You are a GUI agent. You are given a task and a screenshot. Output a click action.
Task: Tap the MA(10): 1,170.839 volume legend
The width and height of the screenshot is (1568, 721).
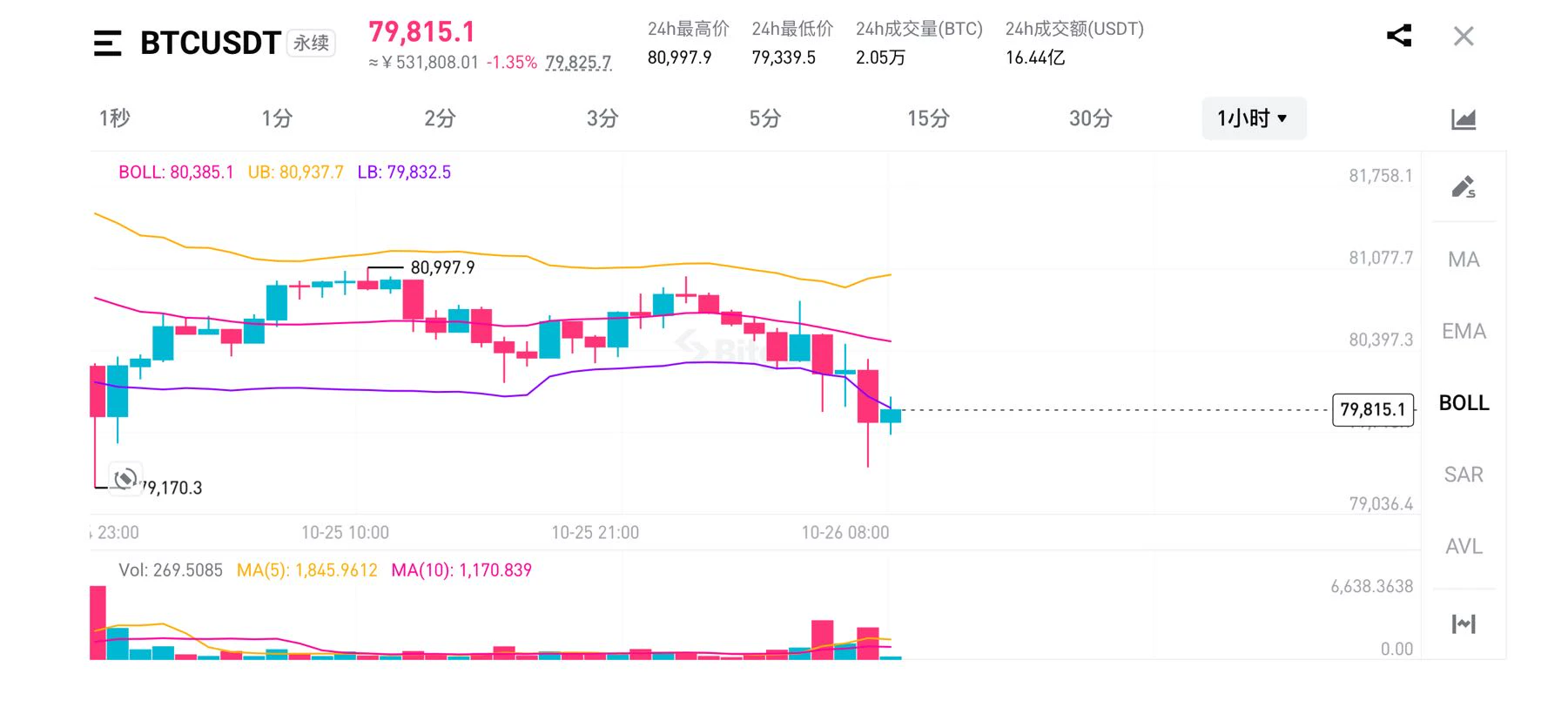click(x=461, y=570)
